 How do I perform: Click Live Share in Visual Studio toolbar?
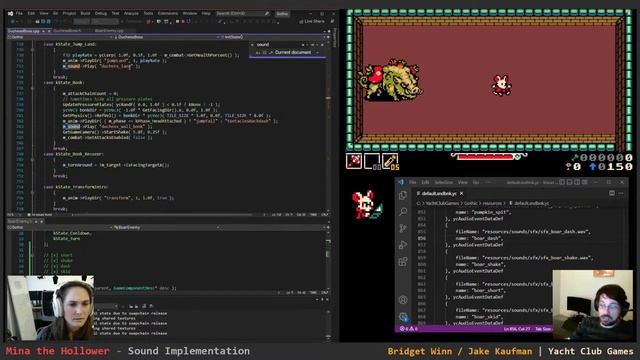tap(312, 21)
